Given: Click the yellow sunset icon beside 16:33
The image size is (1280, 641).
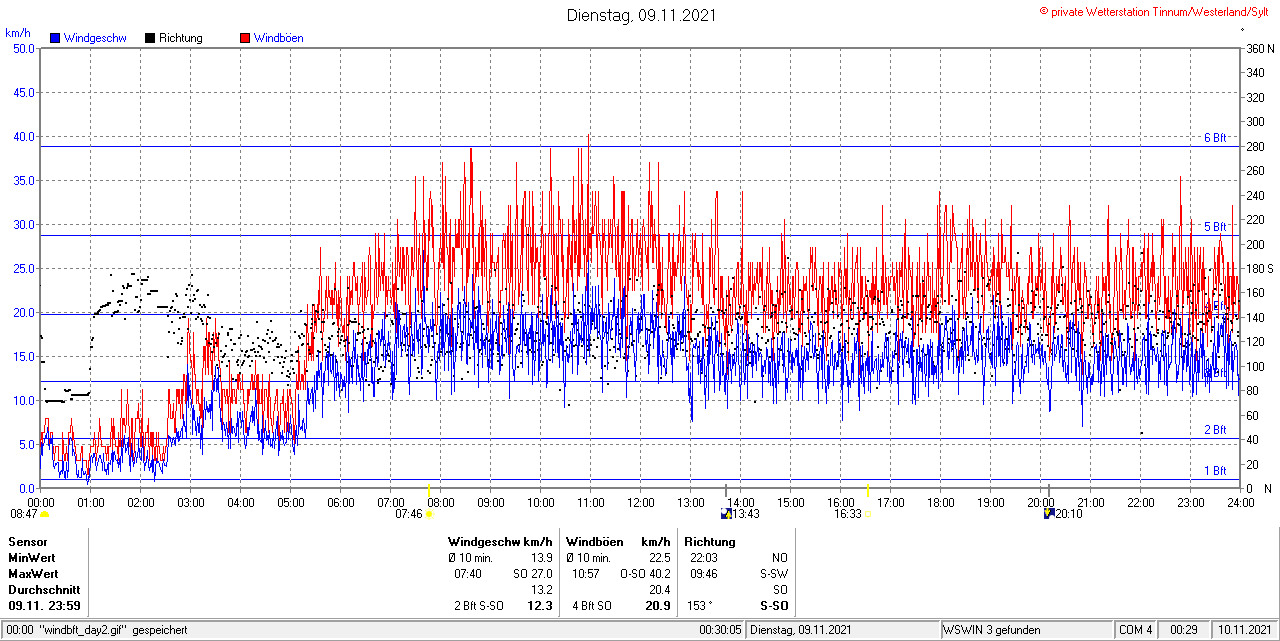Looking at the screenshot, I should coord(868,514).
